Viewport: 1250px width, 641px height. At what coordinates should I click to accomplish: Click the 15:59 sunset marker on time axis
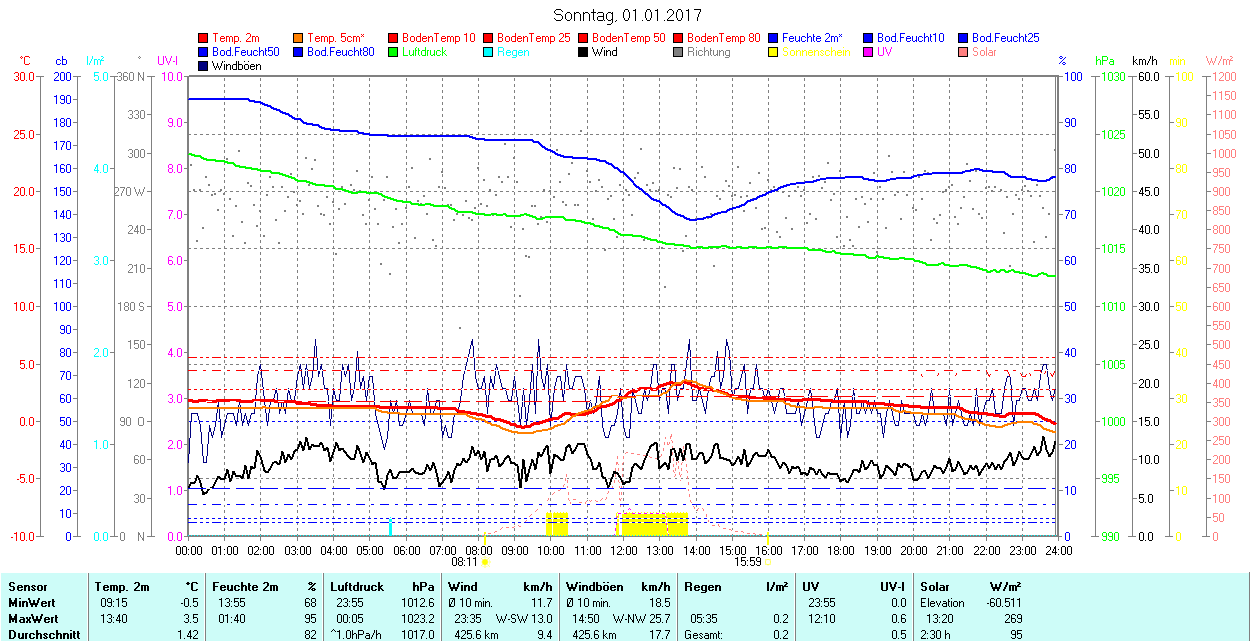pos(749,561)
